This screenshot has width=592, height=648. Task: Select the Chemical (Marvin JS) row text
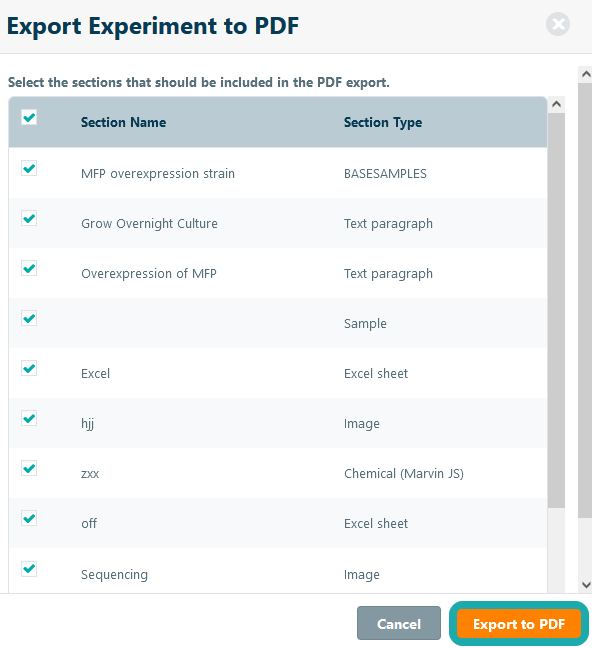pyautogui.click(x=404, y=474)
